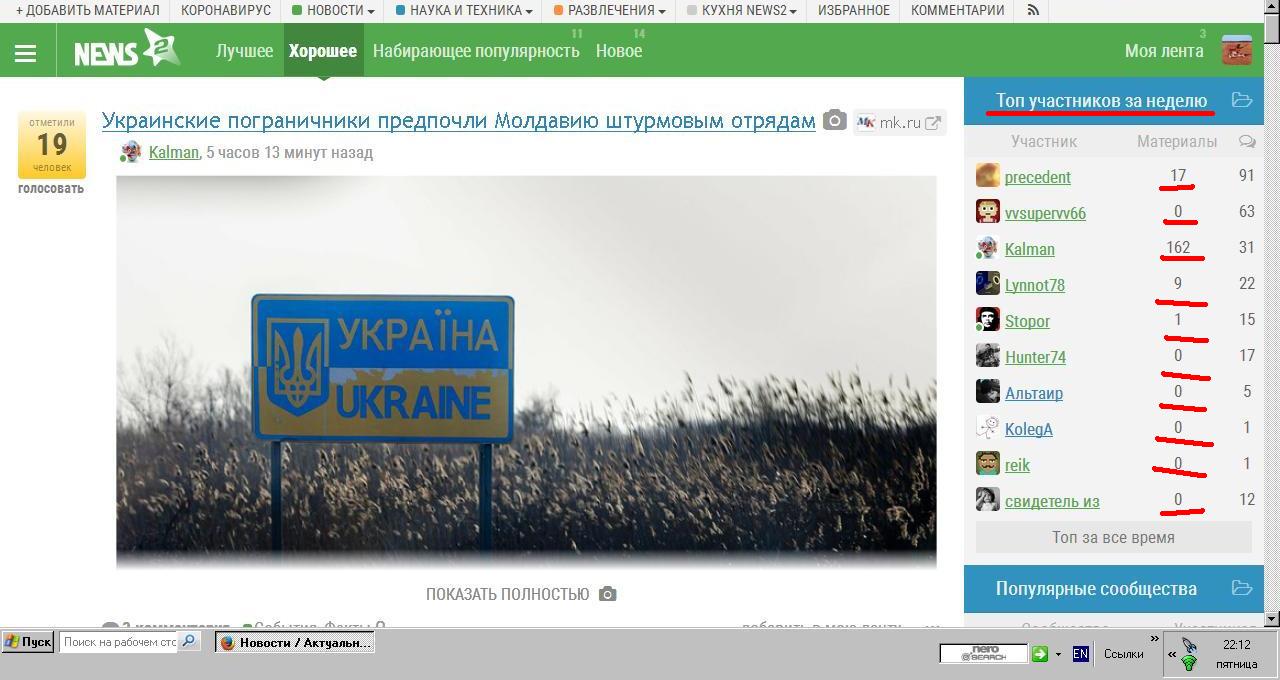
Task: Open the hamburger menu icon
Action: coord(25,54)
